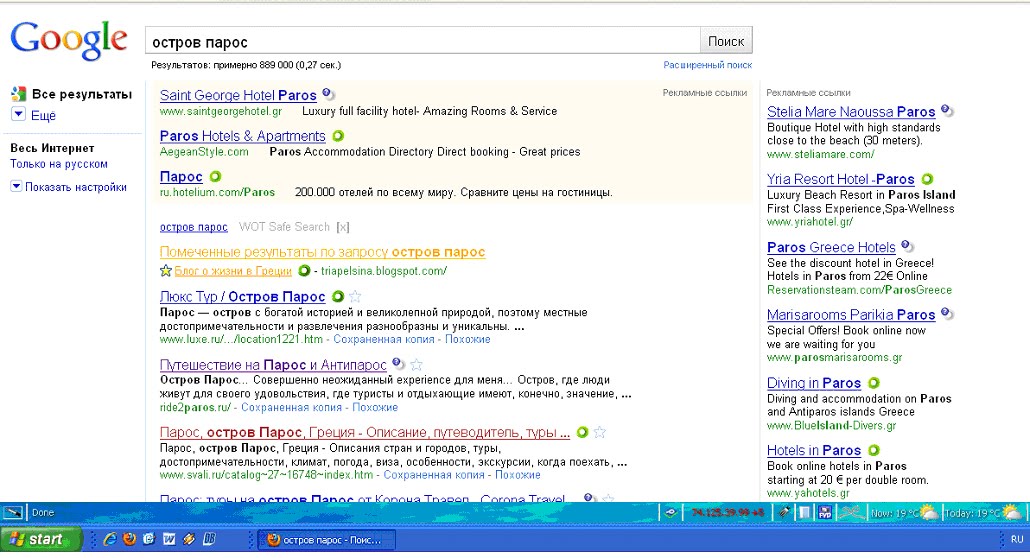Click the green WOT circle beside Hotels in Paros

tap(874, 450)
